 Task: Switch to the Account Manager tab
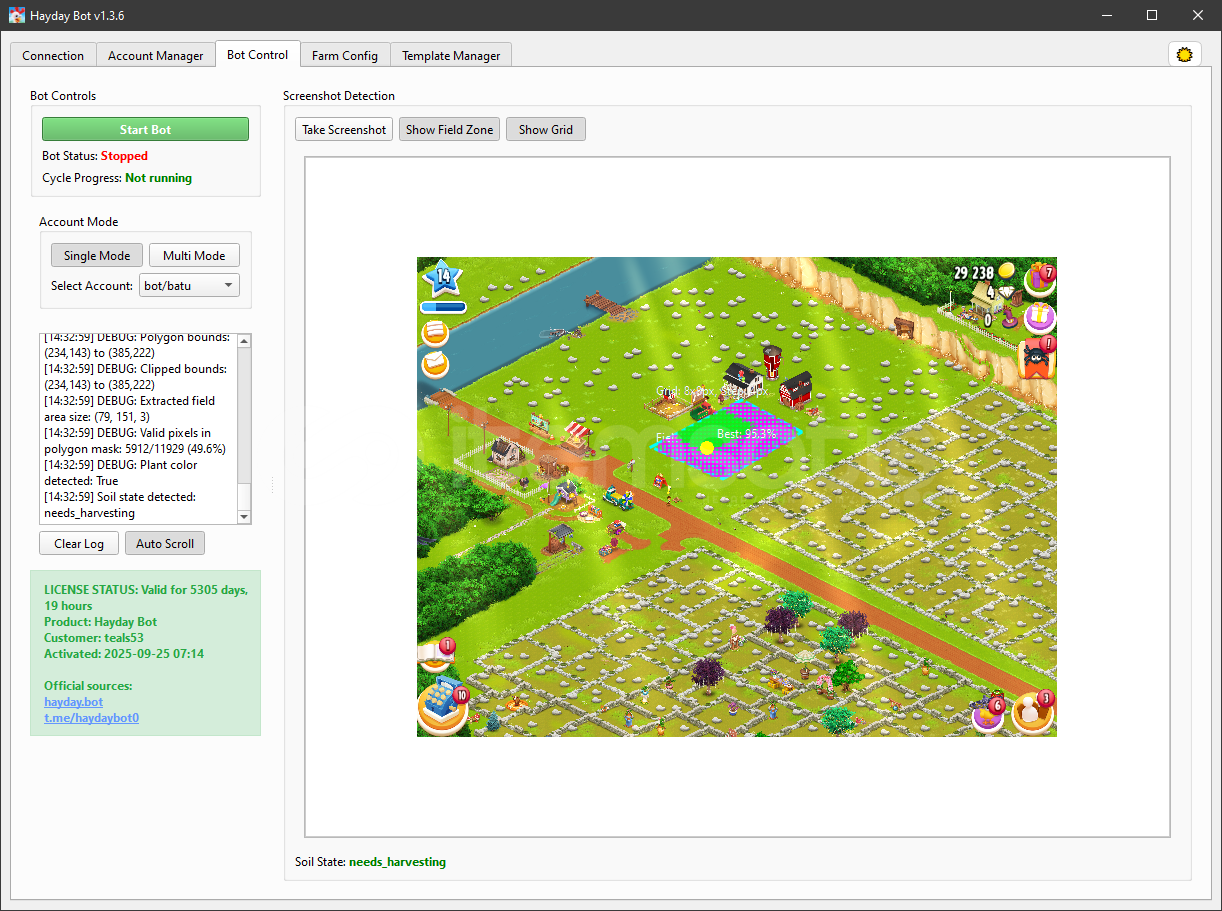[x=156, y=56]
